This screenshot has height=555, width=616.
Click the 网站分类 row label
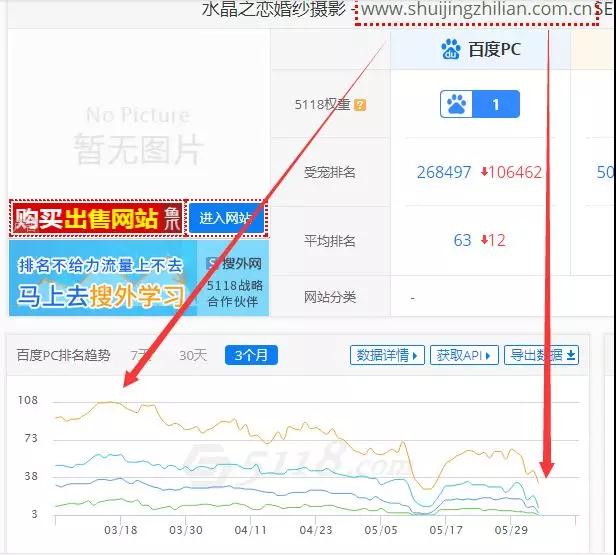(330, 297)
